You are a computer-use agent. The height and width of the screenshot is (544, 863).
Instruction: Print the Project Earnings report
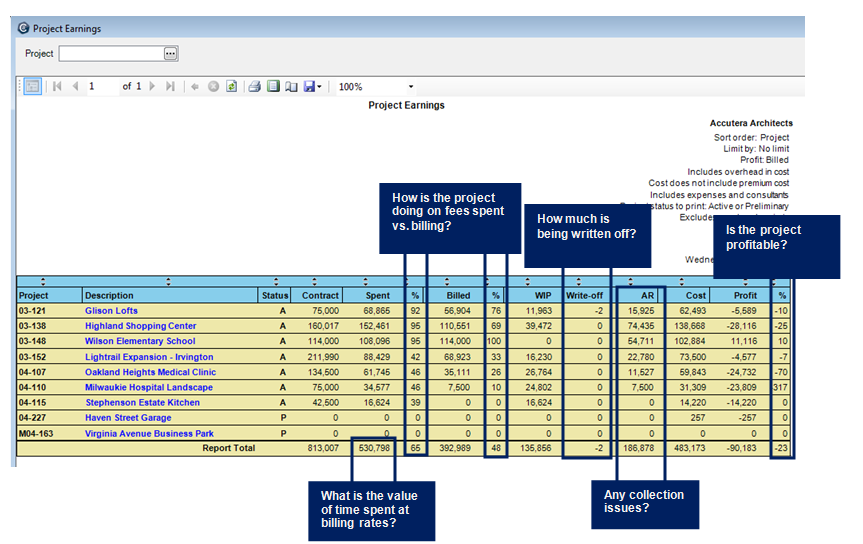coord(255,87)
